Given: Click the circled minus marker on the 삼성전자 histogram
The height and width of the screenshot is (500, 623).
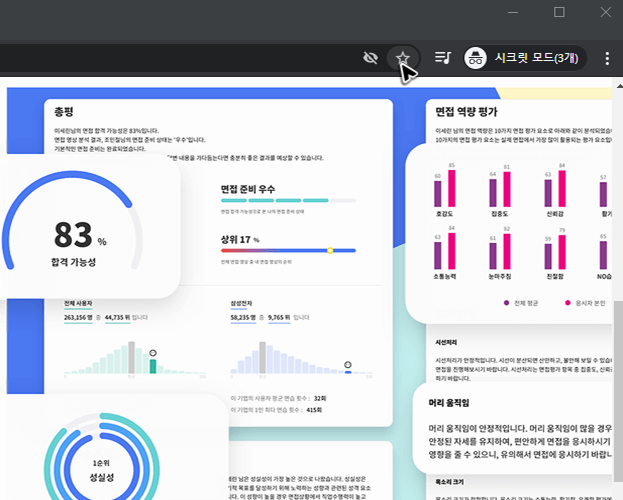Looking at the screenshot, I should (348, 364).
